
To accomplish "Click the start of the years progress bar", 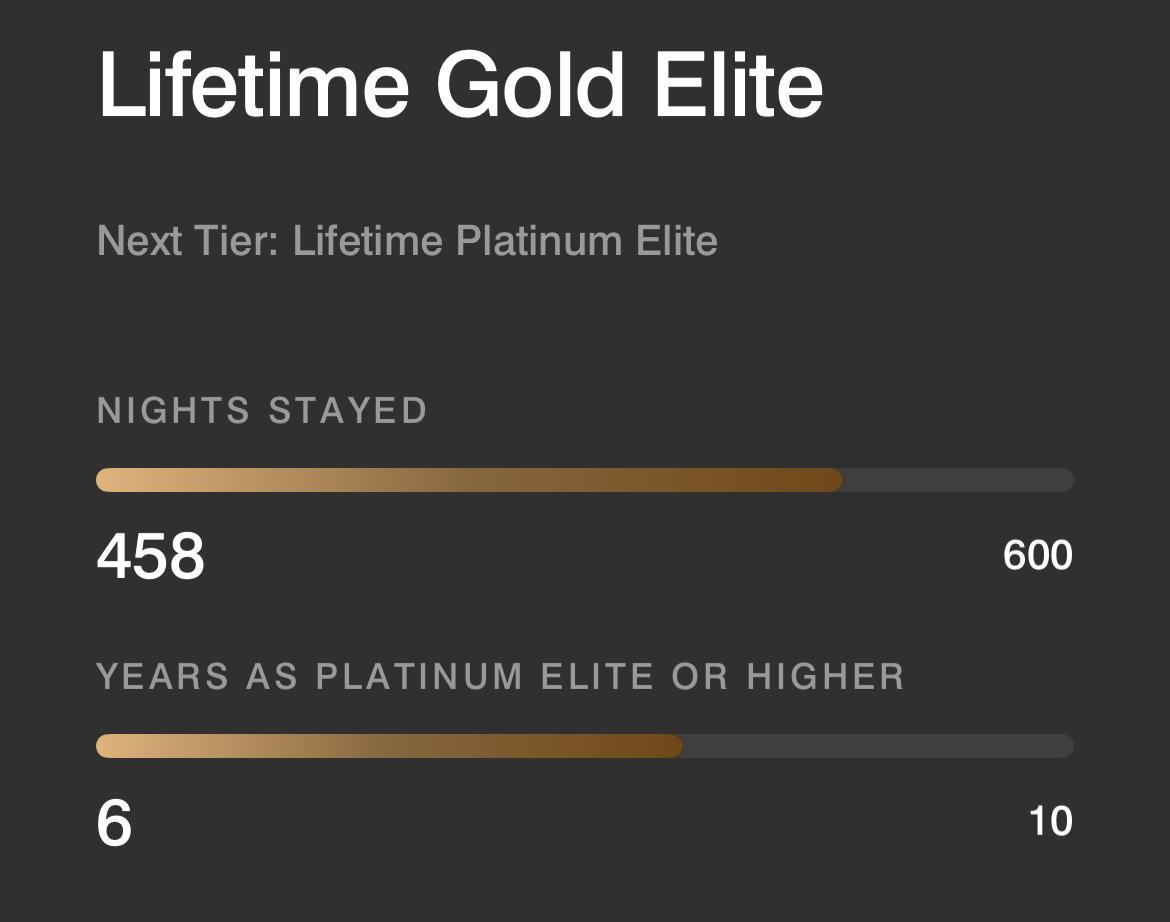I will coord(102,746).
